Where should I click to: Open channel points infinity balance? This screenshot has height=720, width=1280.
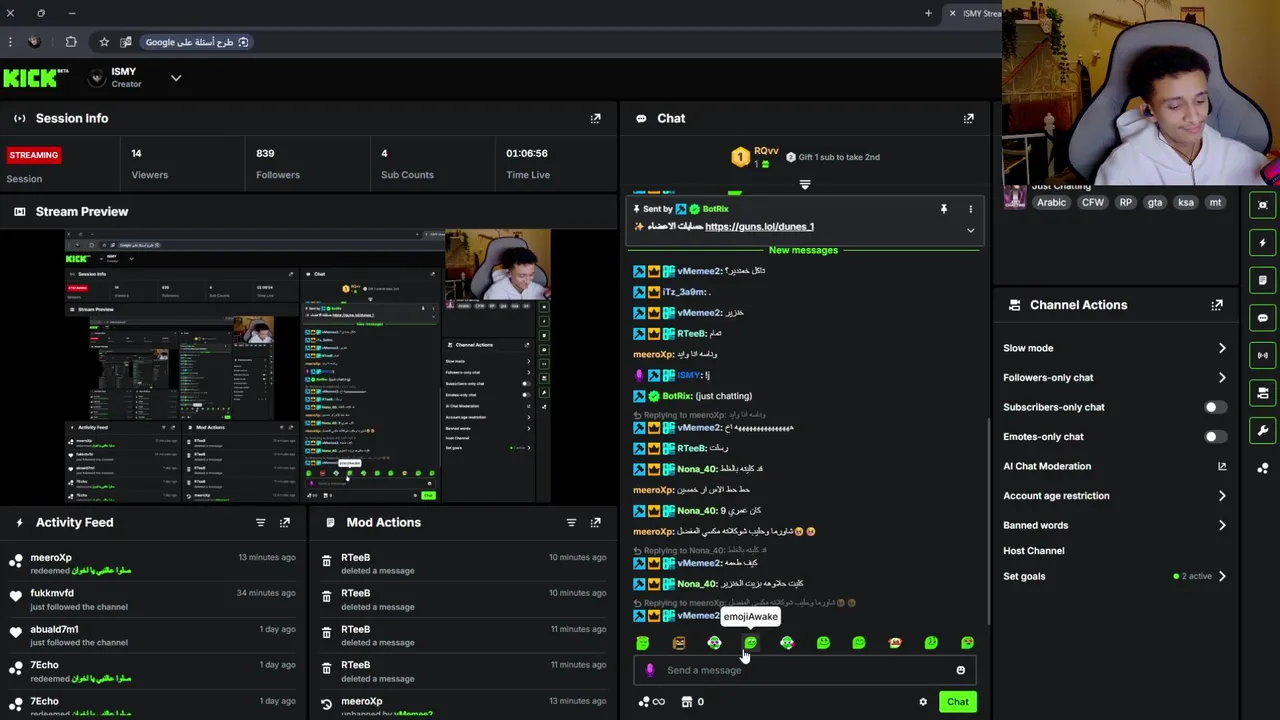coord(651,702)
